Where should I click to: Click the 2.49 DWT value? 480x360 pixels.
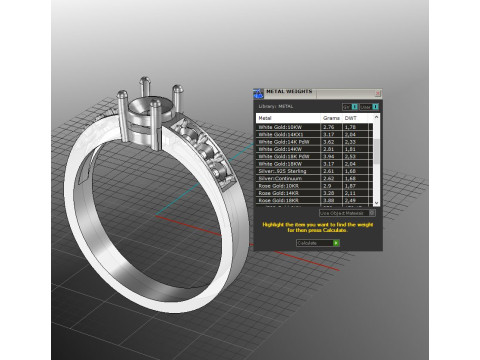(x=350, y=200)
